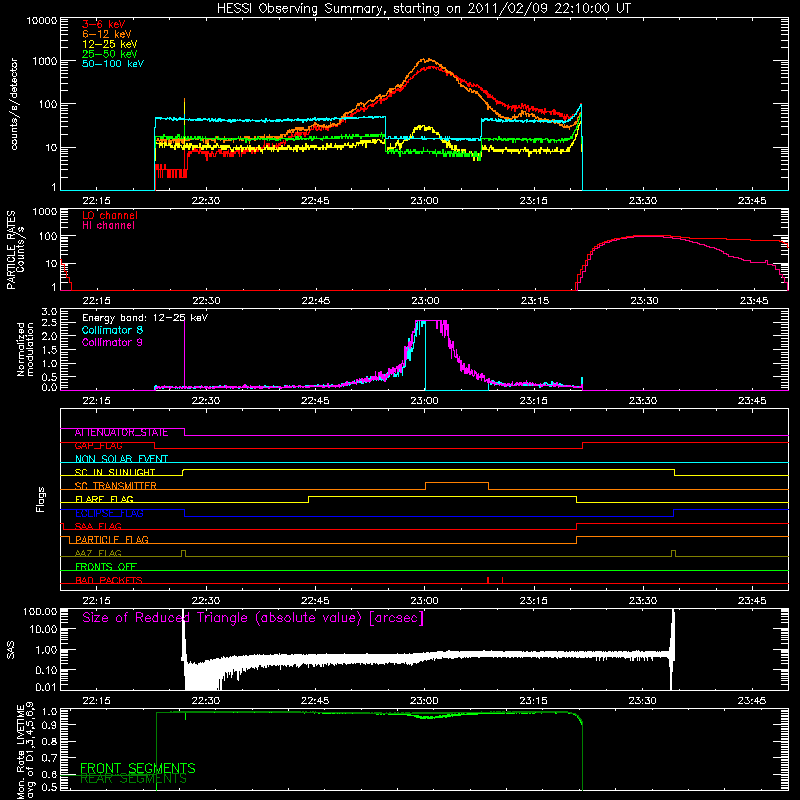Image resolution: width=800 pixels, height=800 pixels.
Task: Click the FLARE_FLAG label
Action: pos(104,499)
